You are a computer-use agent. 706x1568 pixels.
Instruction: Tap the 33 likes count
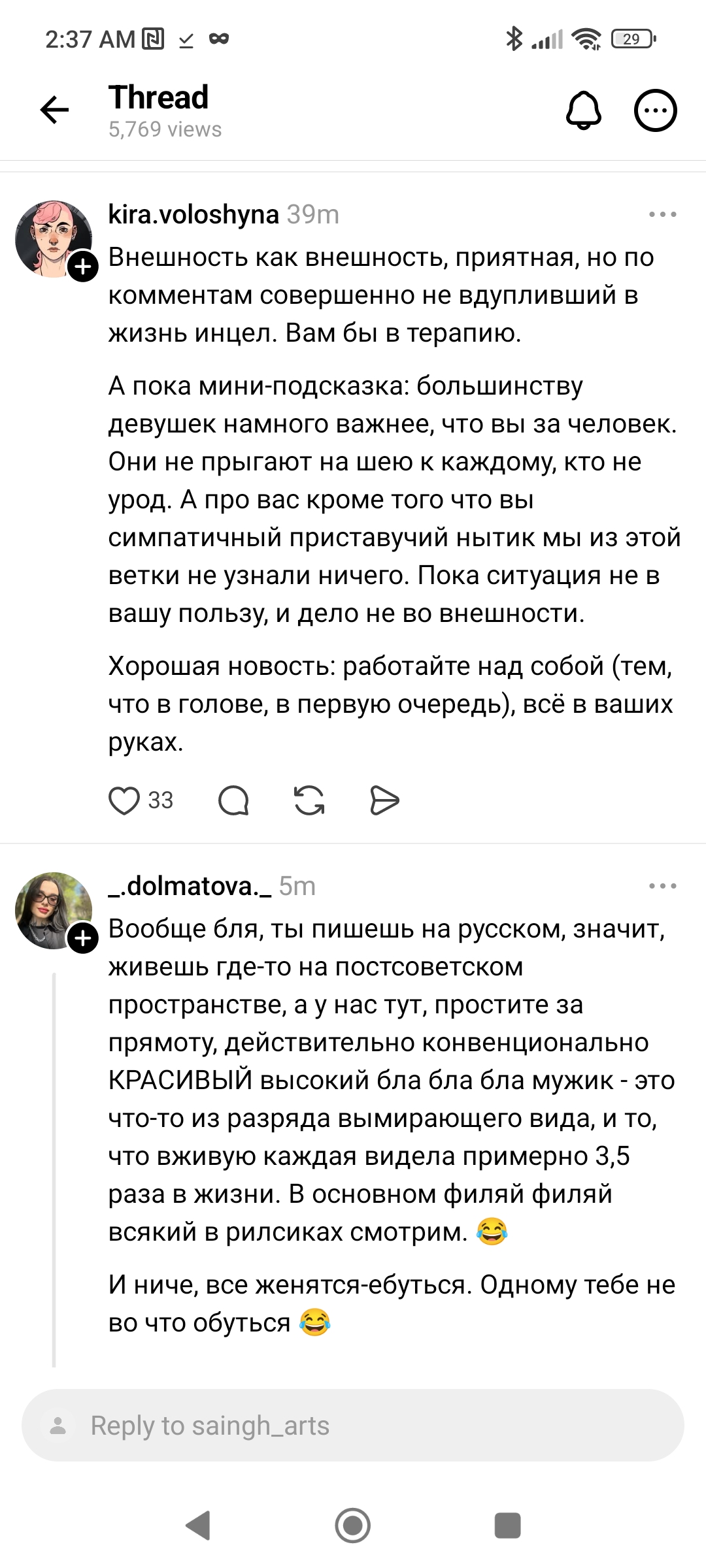coord(160,801)
